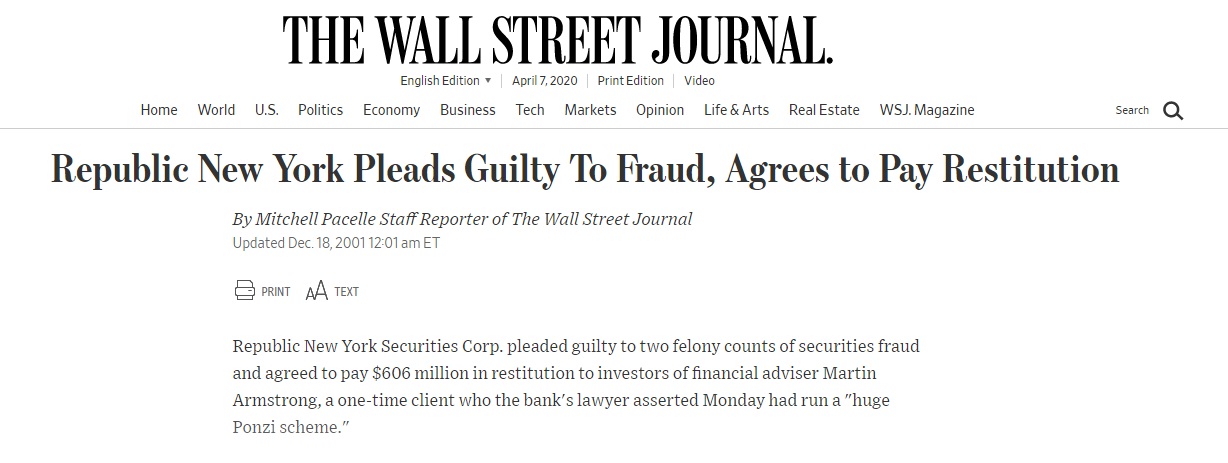Viewport: 1228px width, 463px height.
Task: Open the U.S. news section
Action: tap(266, 110)
